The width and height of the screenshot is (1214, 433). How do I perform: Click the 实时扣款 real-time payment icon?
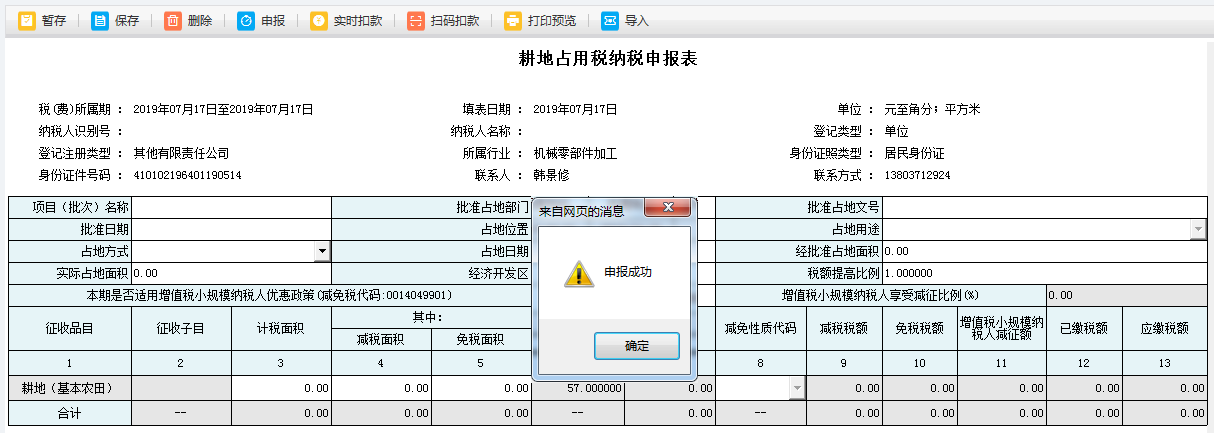(x=319, y=20)
